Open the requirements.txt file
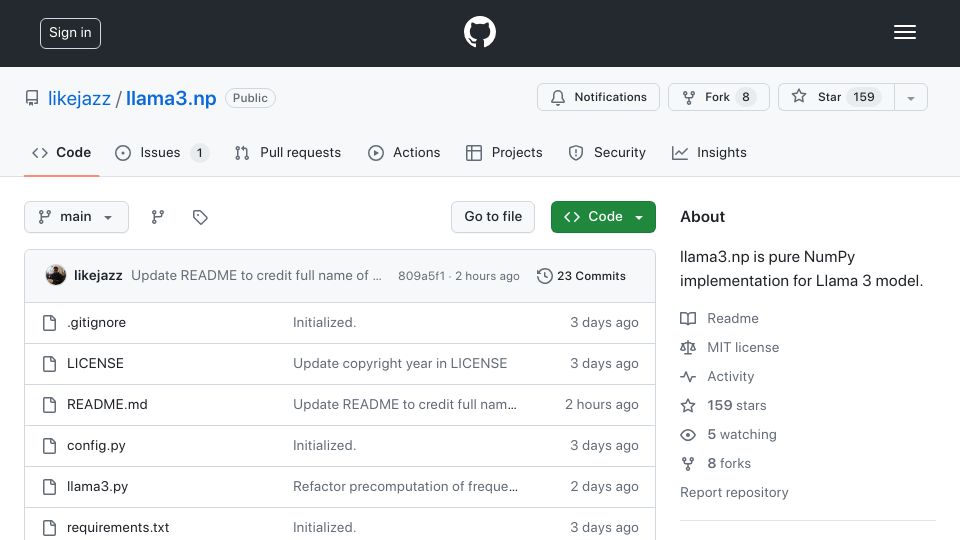 [118, 527]
